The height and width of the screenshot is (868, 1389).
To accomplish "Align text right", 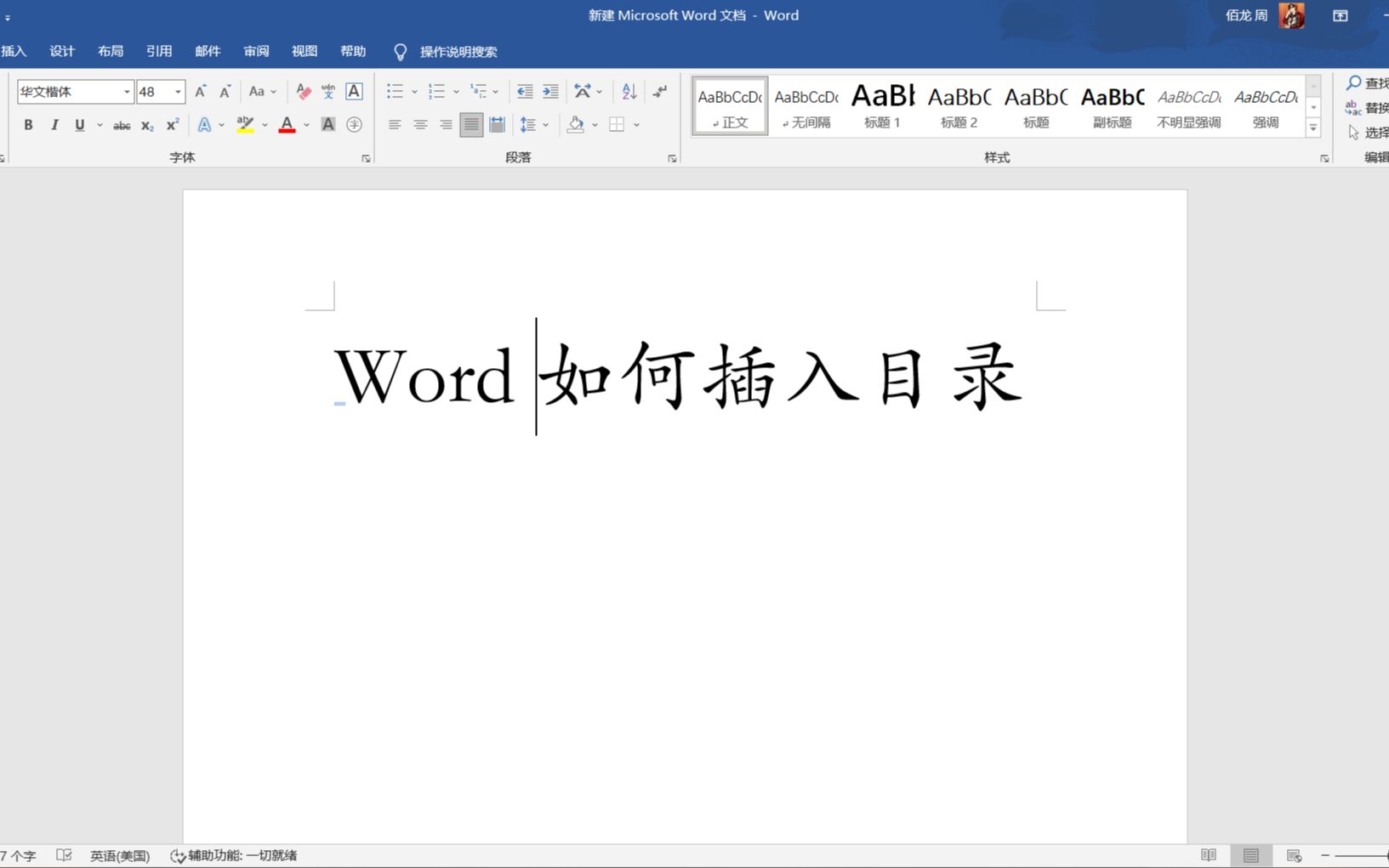I will (x=446, y=125).
